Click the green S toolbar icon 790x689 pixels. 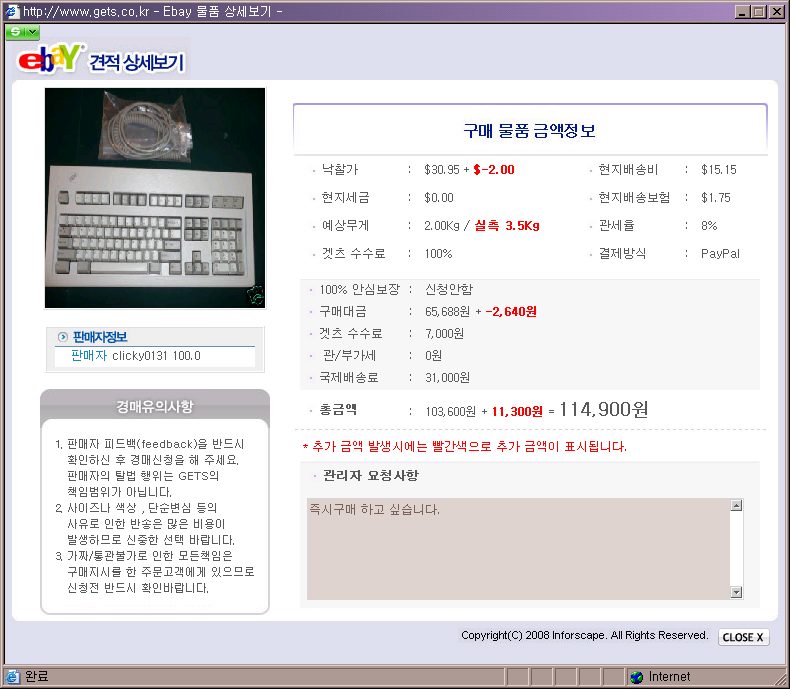(16, 32)
